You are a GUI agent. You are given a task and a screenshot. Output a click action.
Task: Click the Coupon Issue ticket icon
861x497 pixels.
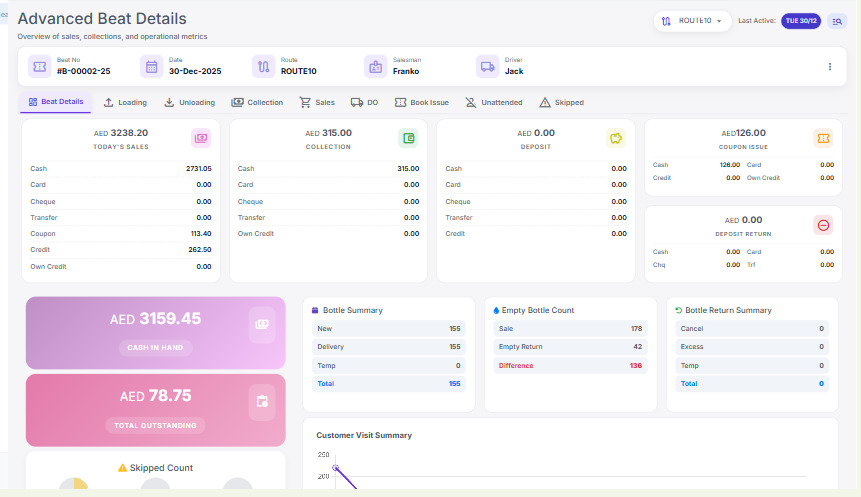[x=823, y=138]
